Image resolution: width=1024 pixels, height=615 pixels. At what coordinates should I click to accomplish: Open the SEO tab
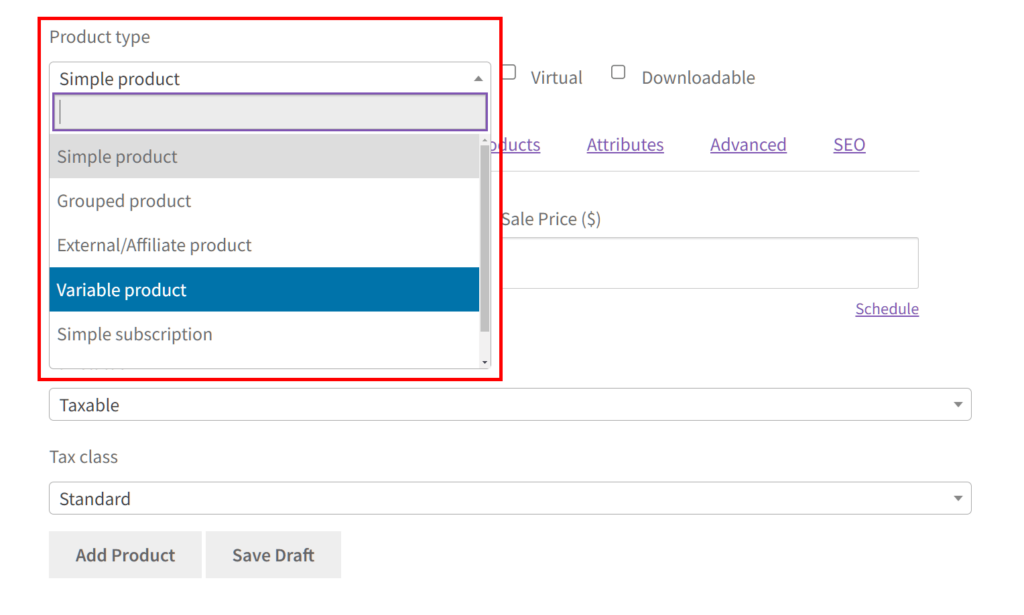(x=849, y=145)
